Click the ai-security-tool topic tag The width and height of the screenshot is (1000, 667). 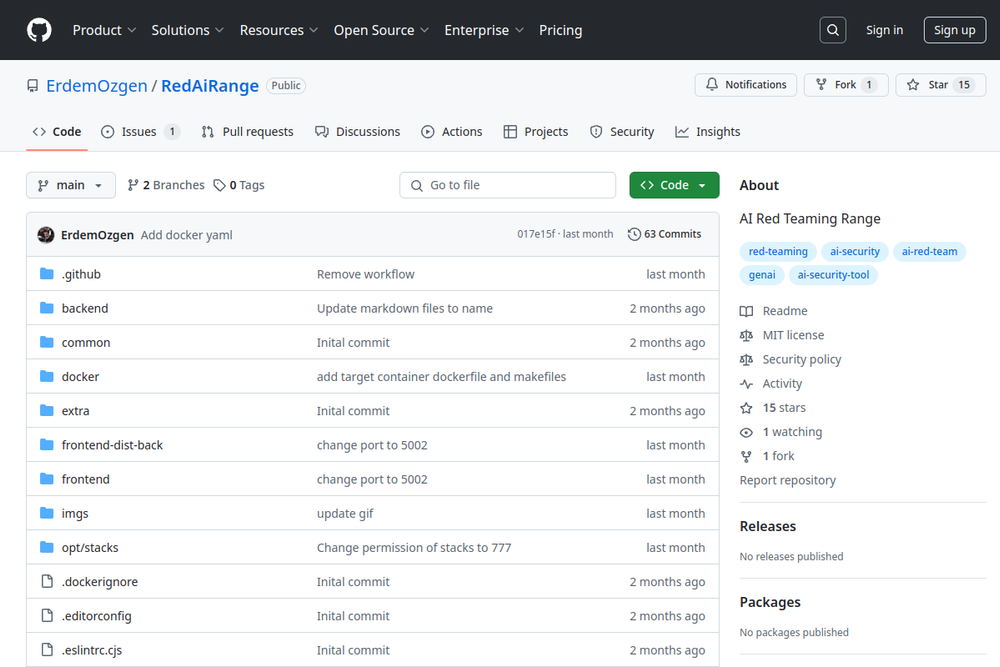(x=833, y=275)
